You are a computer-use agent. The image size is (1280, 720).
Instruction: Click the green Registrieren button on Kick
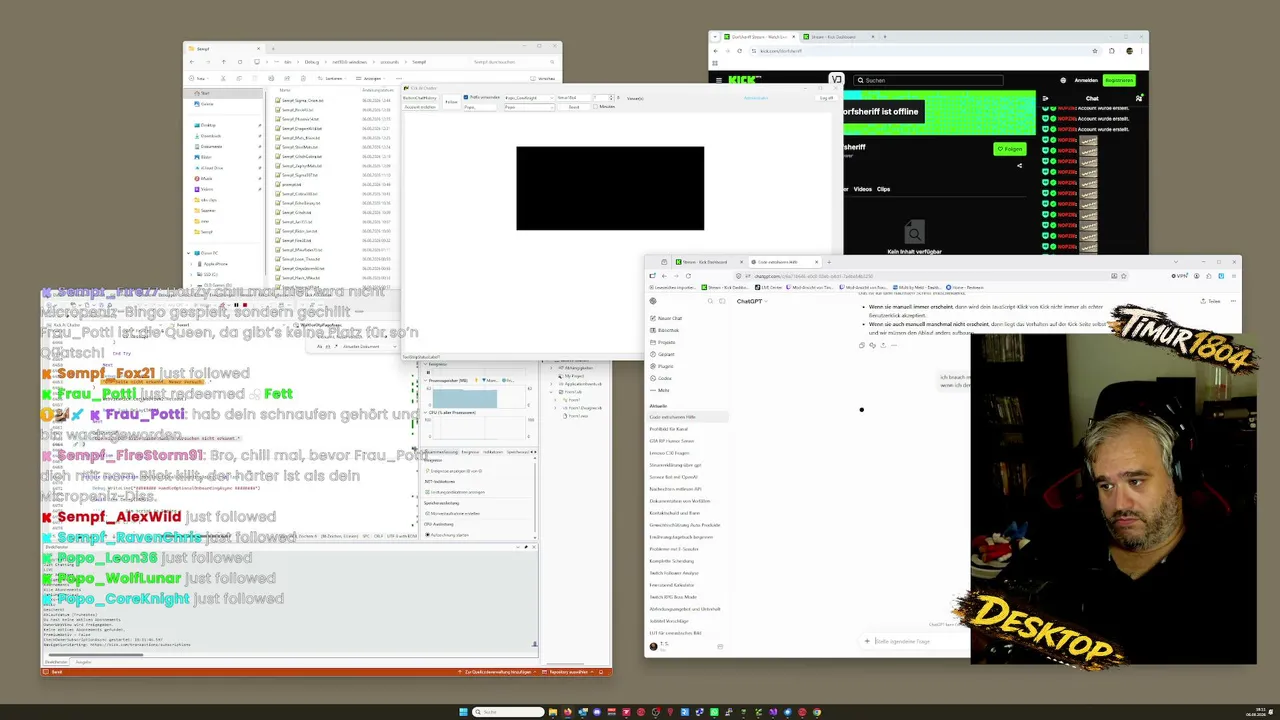pos(1119,80)
